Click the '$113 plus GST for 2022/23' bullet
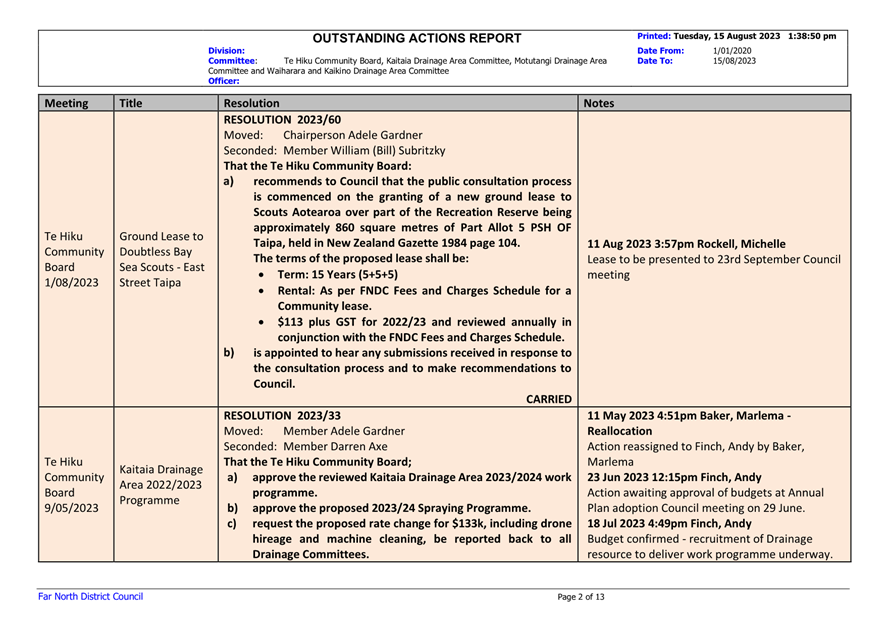885x626 pixels. point(424,330)
